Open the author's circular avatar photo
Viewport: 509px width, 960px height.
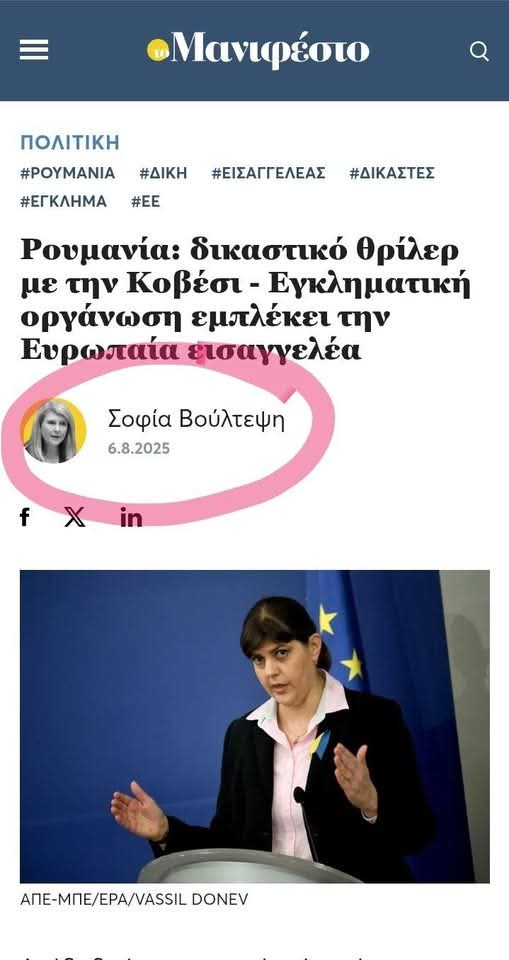click(53, 430)
